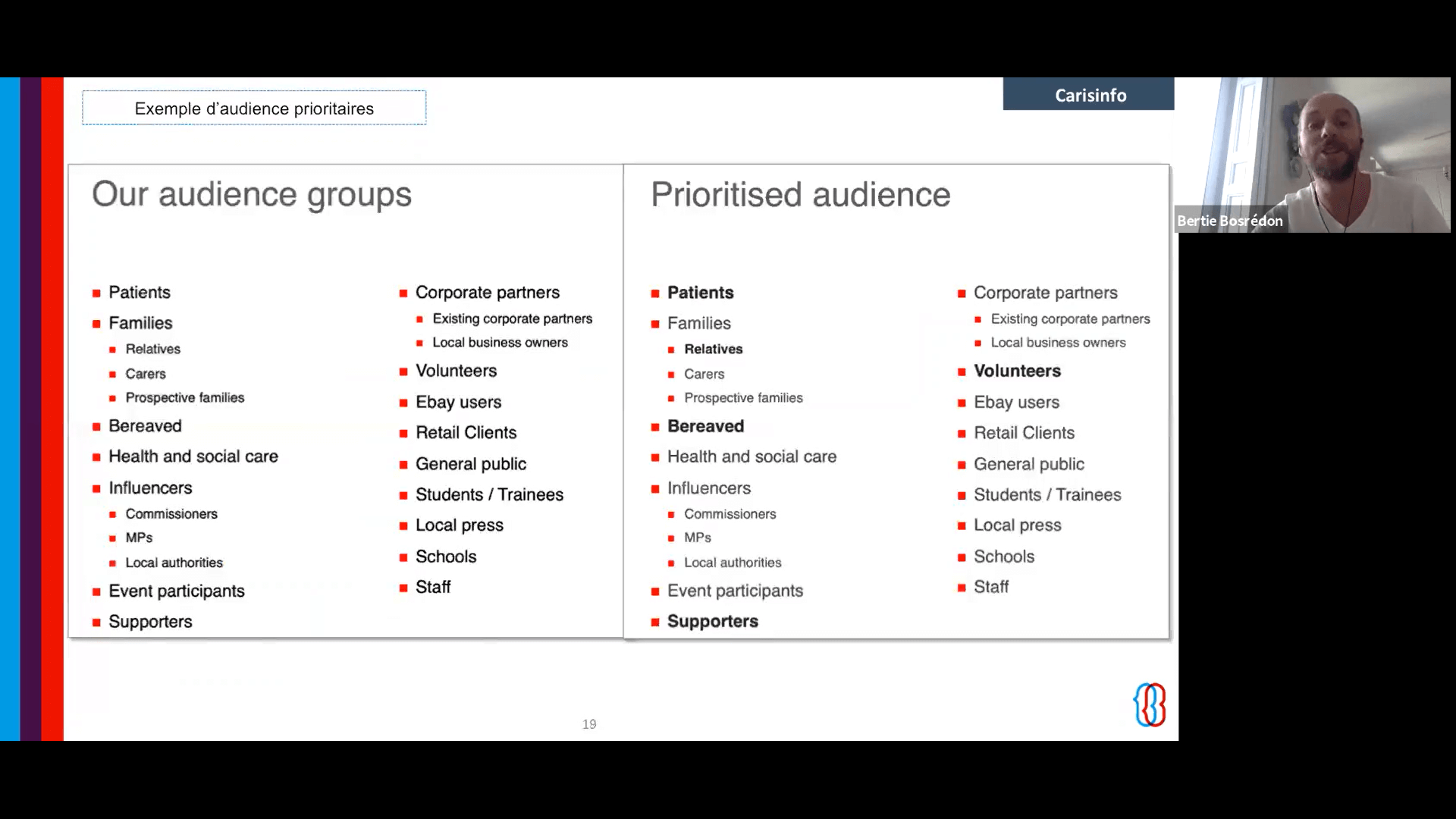The height and width of the screenshot is (819, 1456).
Task: Click the speaker video thumbnail of Bertie Bosrédon
Action: [1313, 155]
